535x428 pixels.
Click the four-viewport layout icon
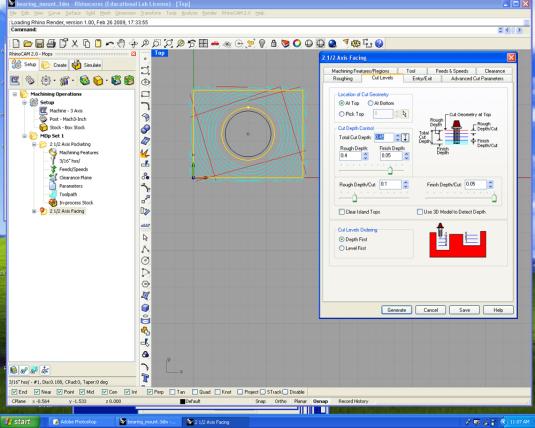pos(203,43)
